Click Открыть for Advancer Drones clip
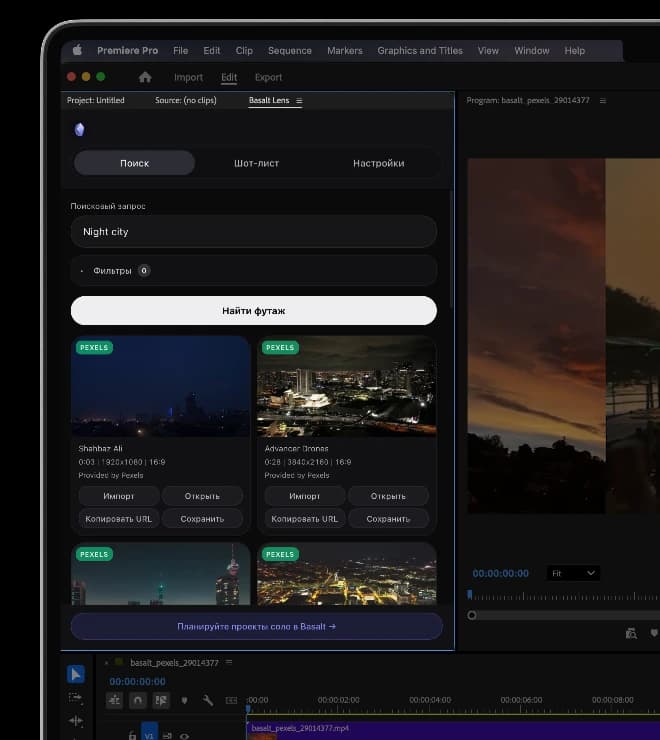The height and width of the screenshot is (740, 660). (x=388, y=496)
